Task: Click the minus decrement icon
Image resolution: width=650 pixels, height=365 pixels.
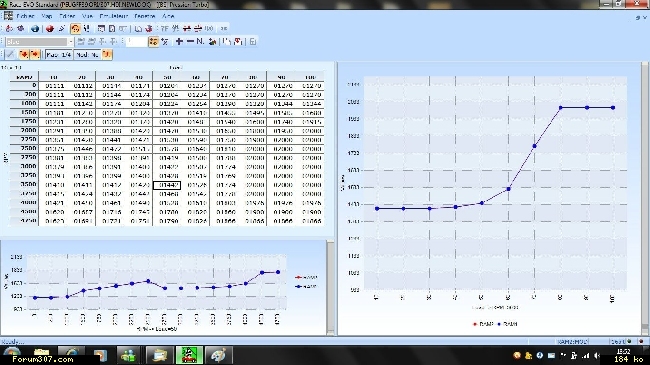Action: pyautogui.click(x=190, y=41)
